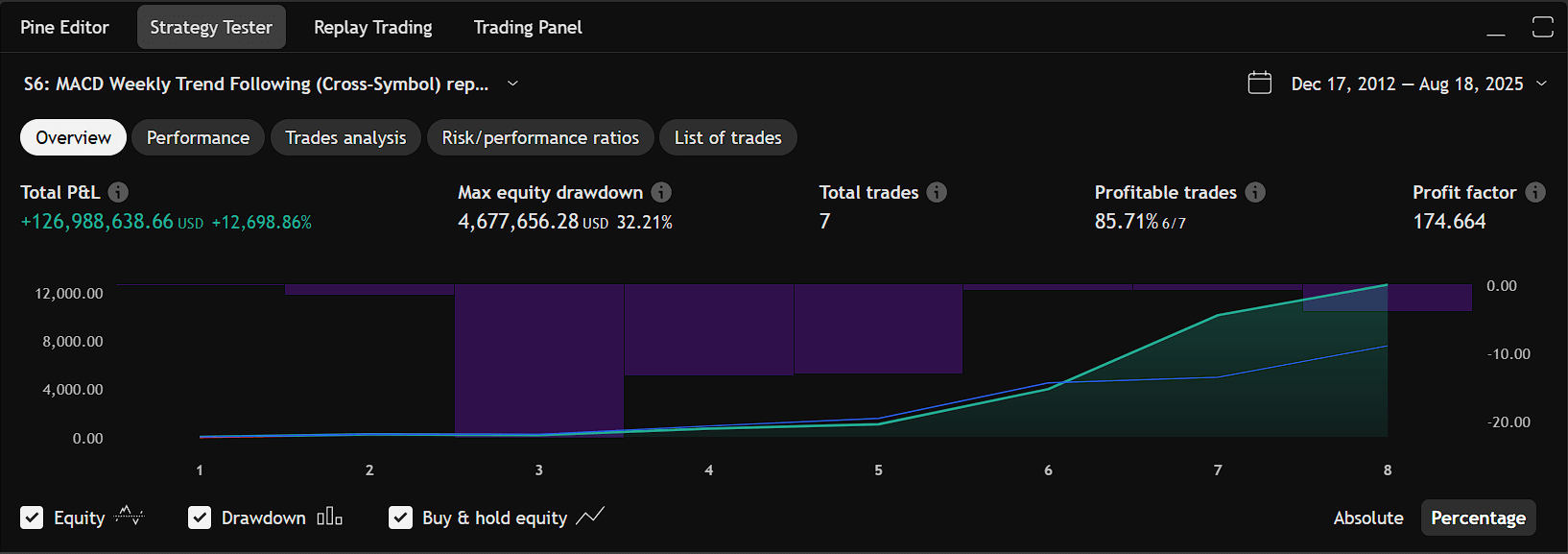The width and height of the screenshot is (1568, 554).
Task: Click the Profit factor info icon
Action: click(1535, 192)
